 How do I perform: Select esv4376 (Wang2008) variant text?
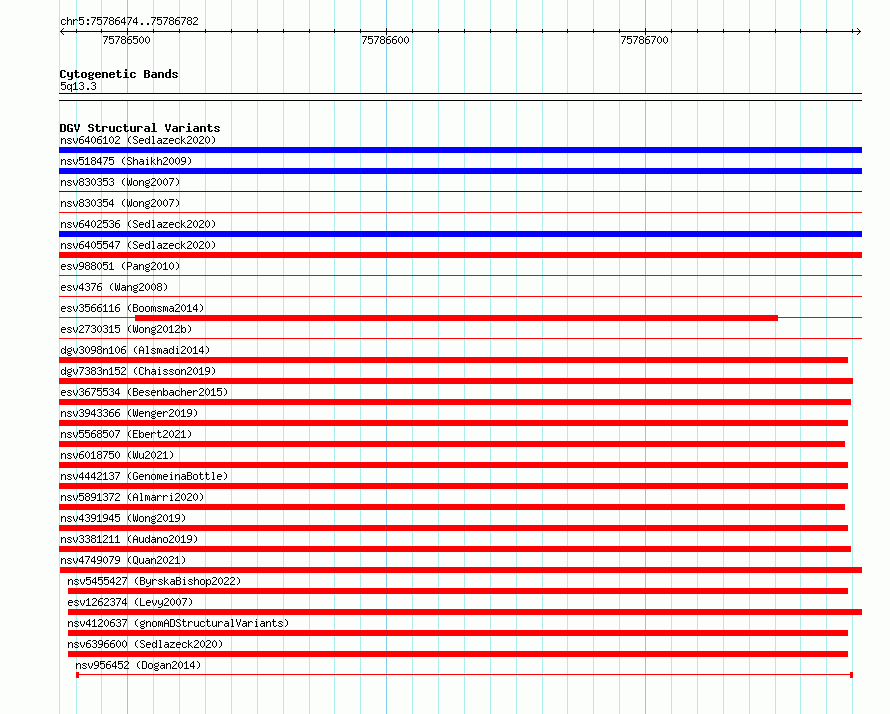(114, 287)
